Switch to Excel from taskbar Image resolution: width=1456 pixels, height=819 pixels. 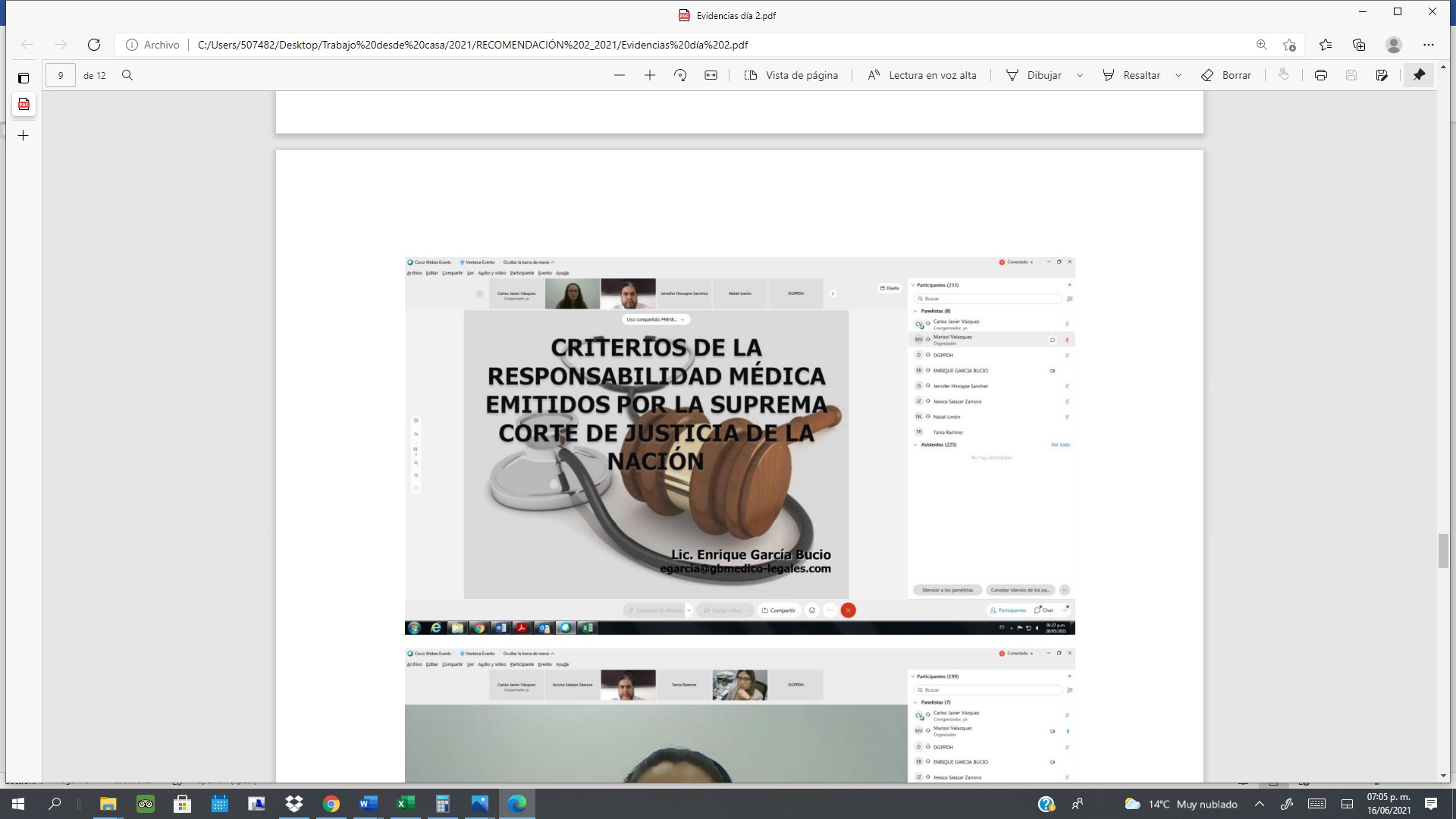click(x=405, y=804)
